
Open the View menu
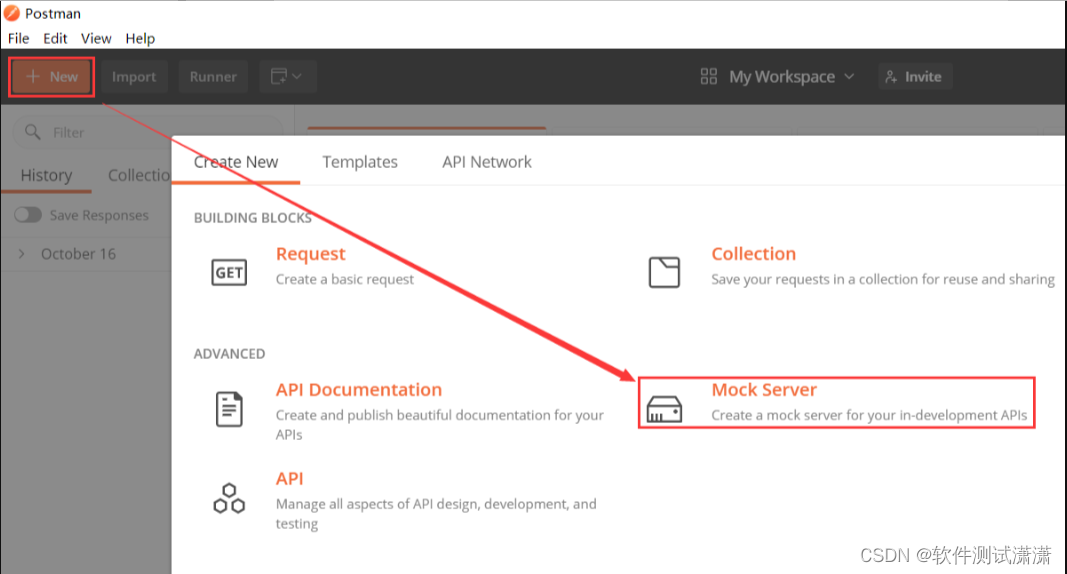96,38
